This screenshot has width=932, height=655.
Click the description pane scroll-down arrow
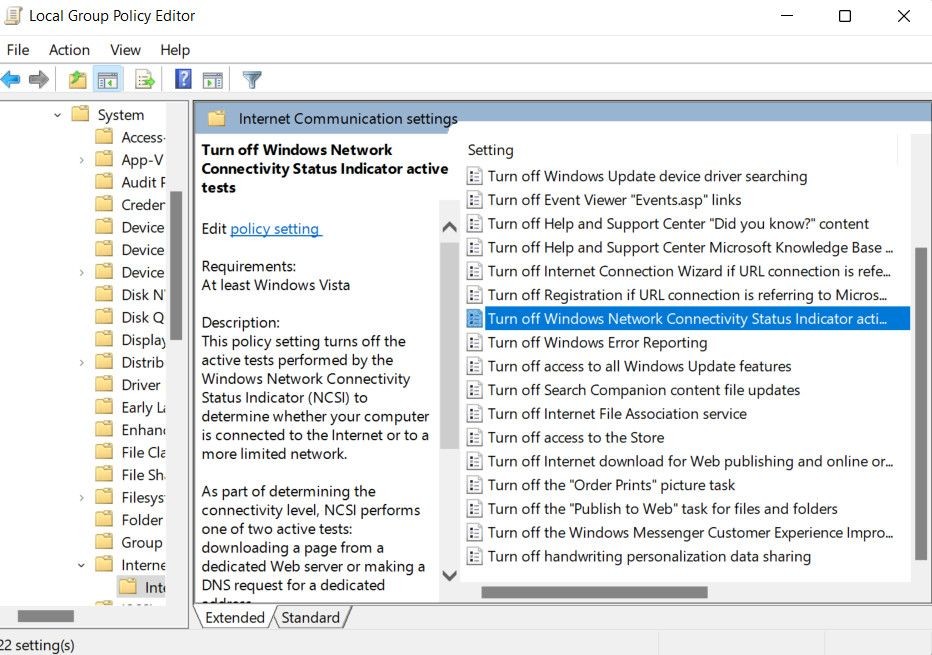click(450, 575)
